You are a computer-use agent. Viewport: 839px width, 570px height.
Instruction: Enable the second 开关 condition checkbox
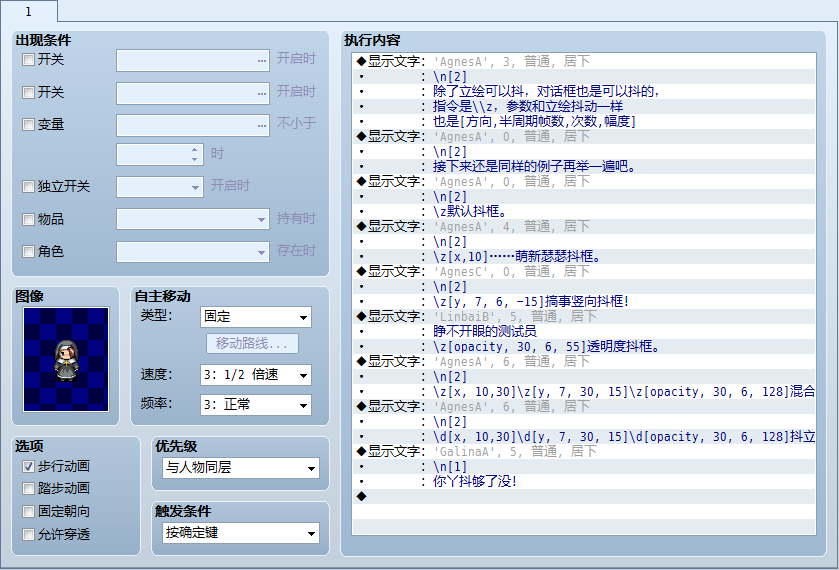[28, 92]
